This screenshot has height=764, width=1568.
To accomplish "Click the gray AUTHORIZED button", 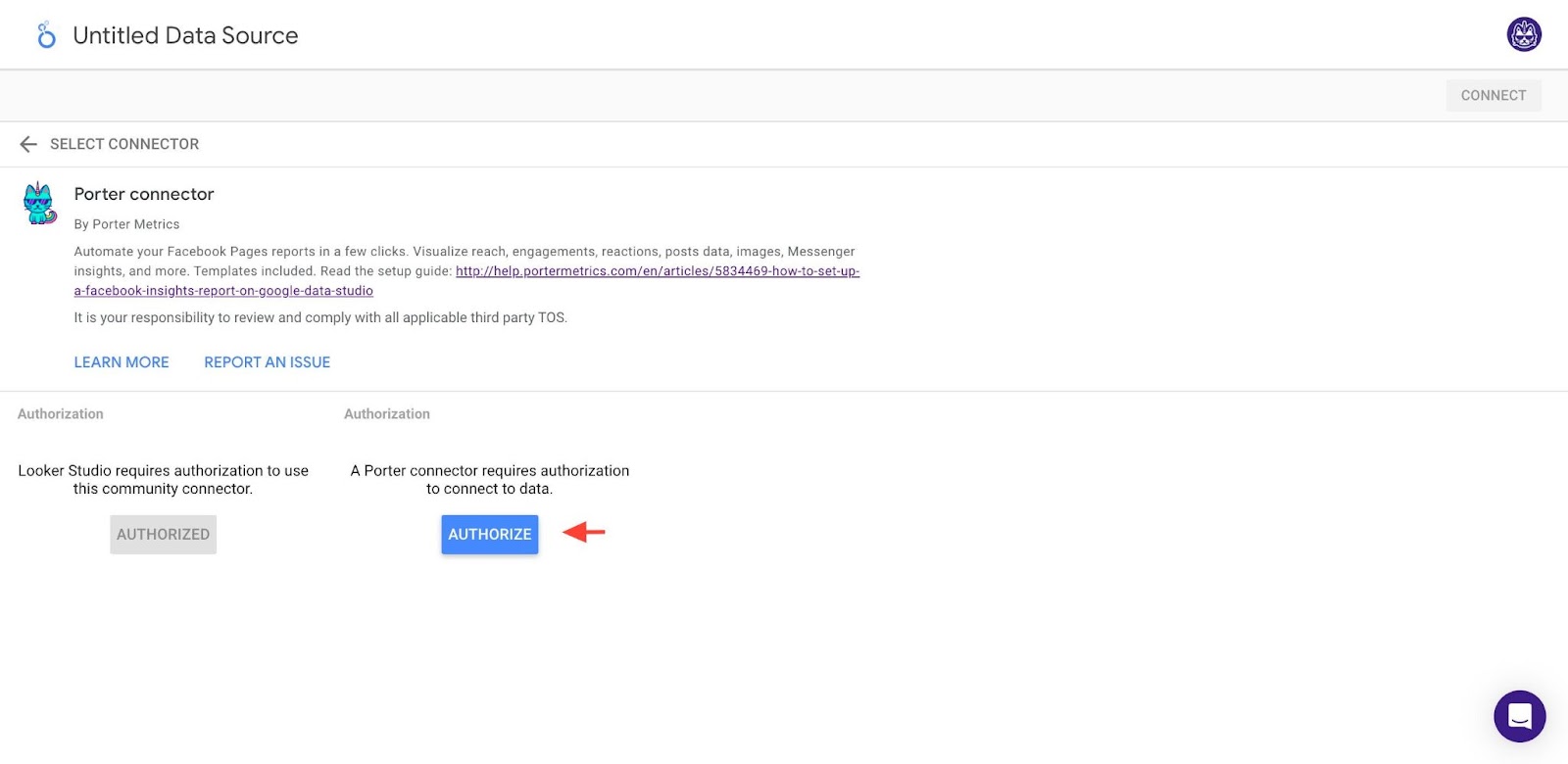I will coord(163,535).
